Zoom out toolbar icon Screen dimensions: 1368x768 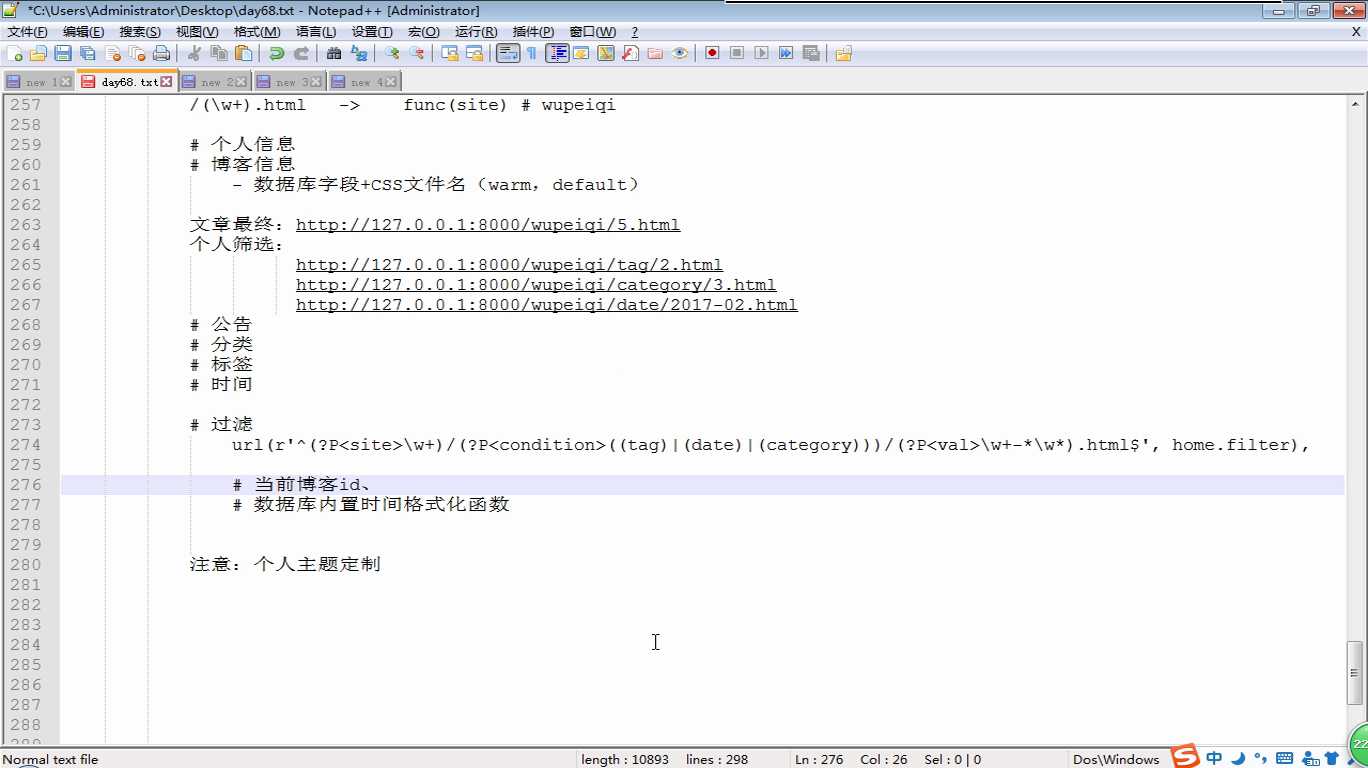[x=417, y=53]
